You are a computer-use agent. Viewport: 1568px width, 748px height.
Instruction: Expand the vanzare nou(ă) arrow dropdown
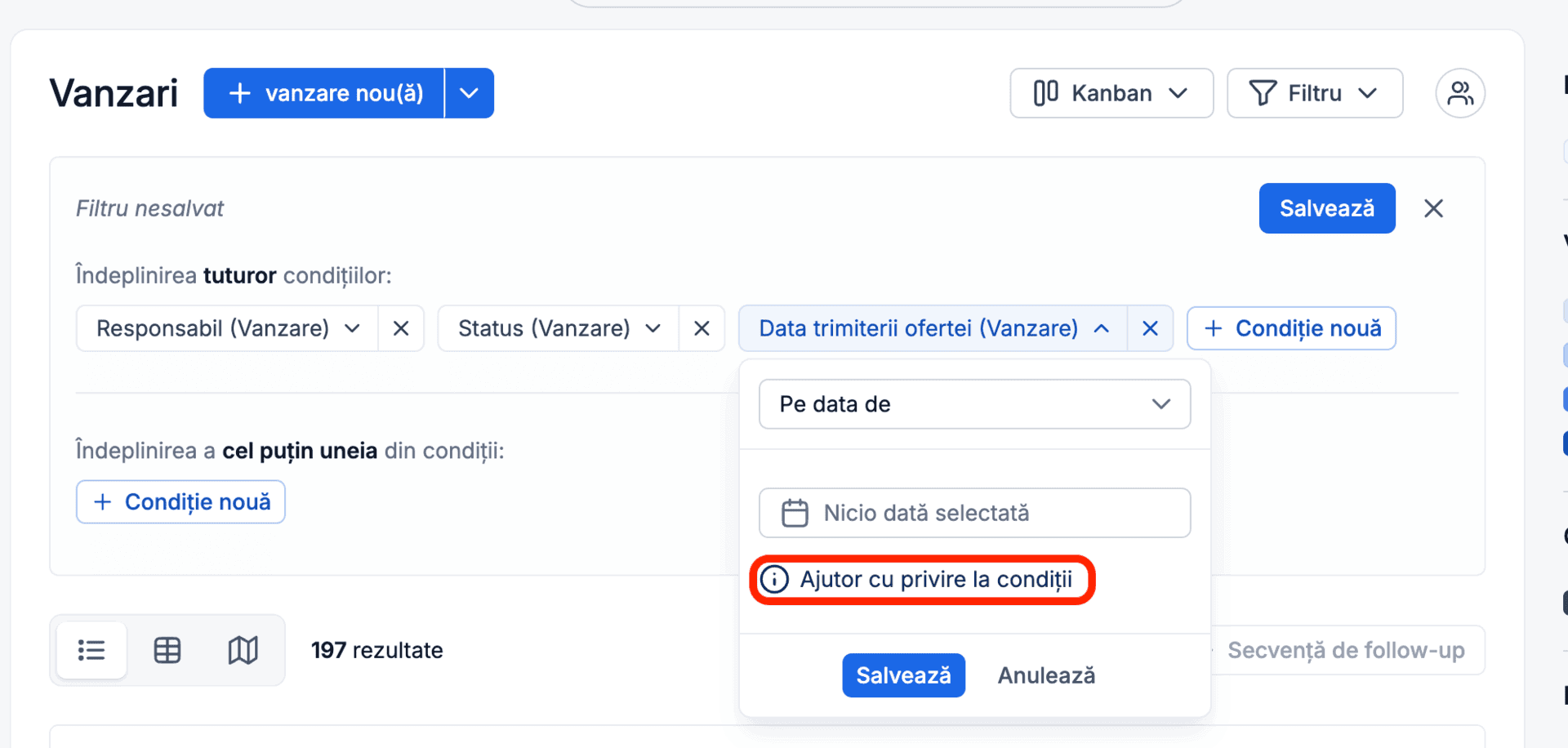[469, 93]
